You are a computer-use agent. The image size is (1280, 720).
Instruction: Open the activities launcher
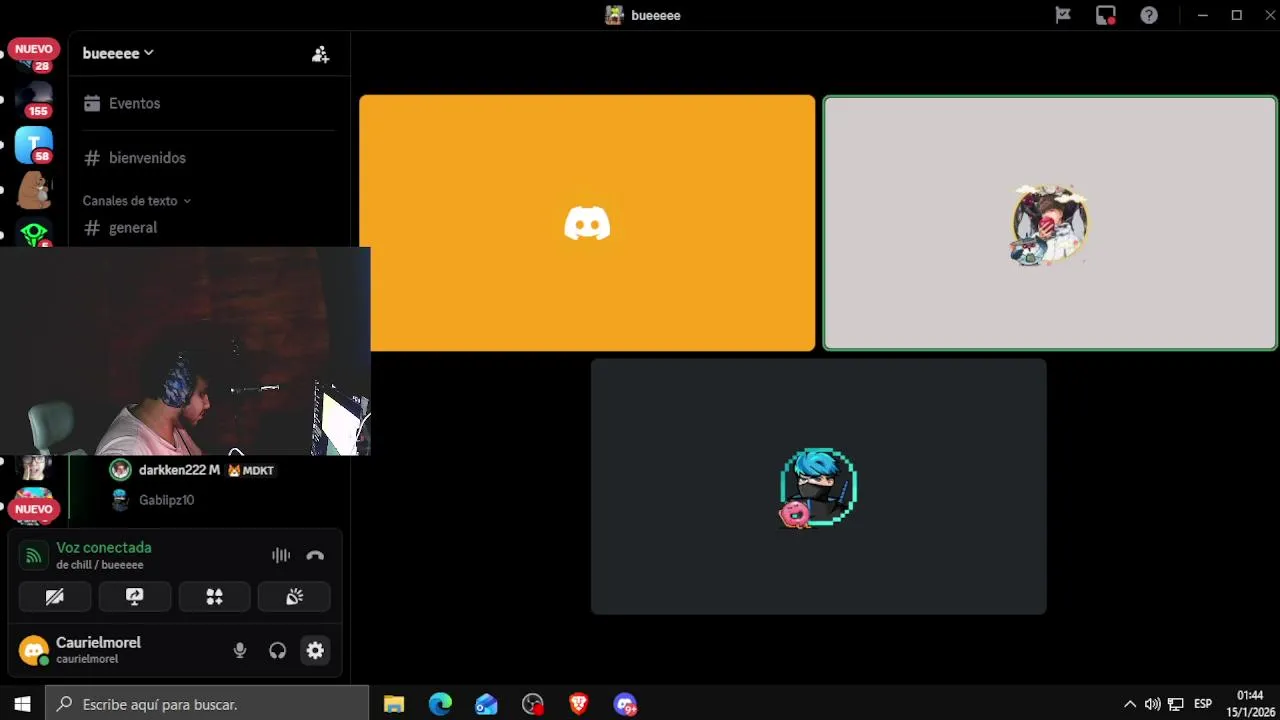(x=214, y=597)
